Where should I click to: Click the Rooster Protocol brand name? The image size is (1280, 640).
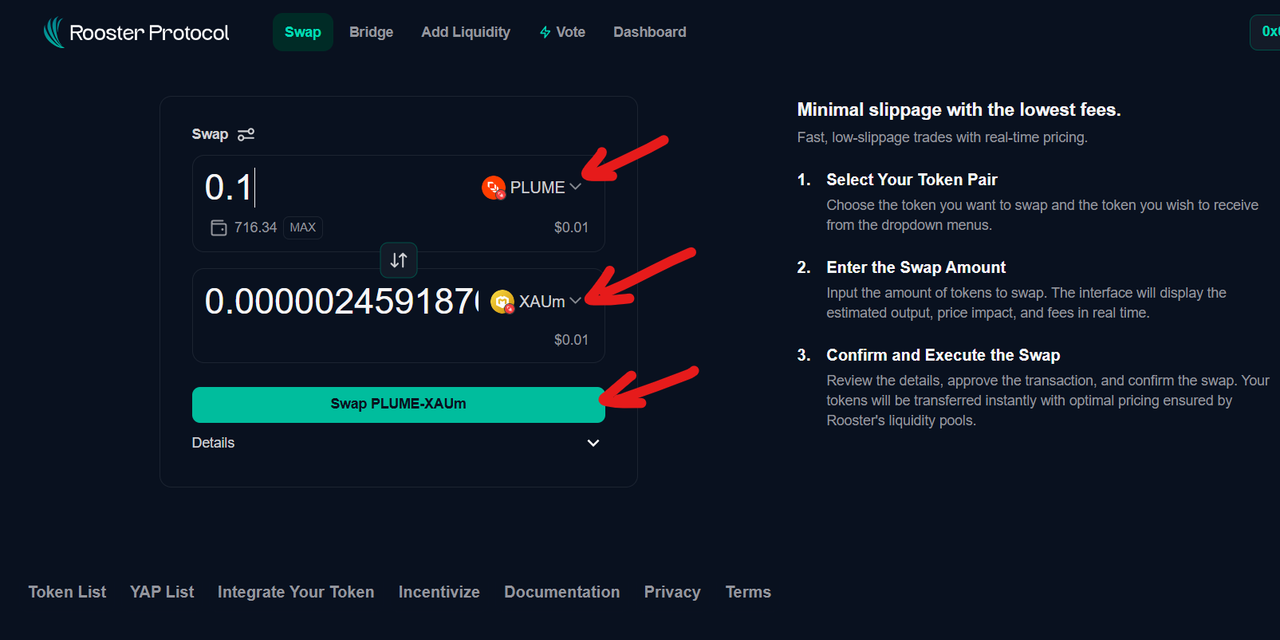pyautogui.click(x=149, y=33)
